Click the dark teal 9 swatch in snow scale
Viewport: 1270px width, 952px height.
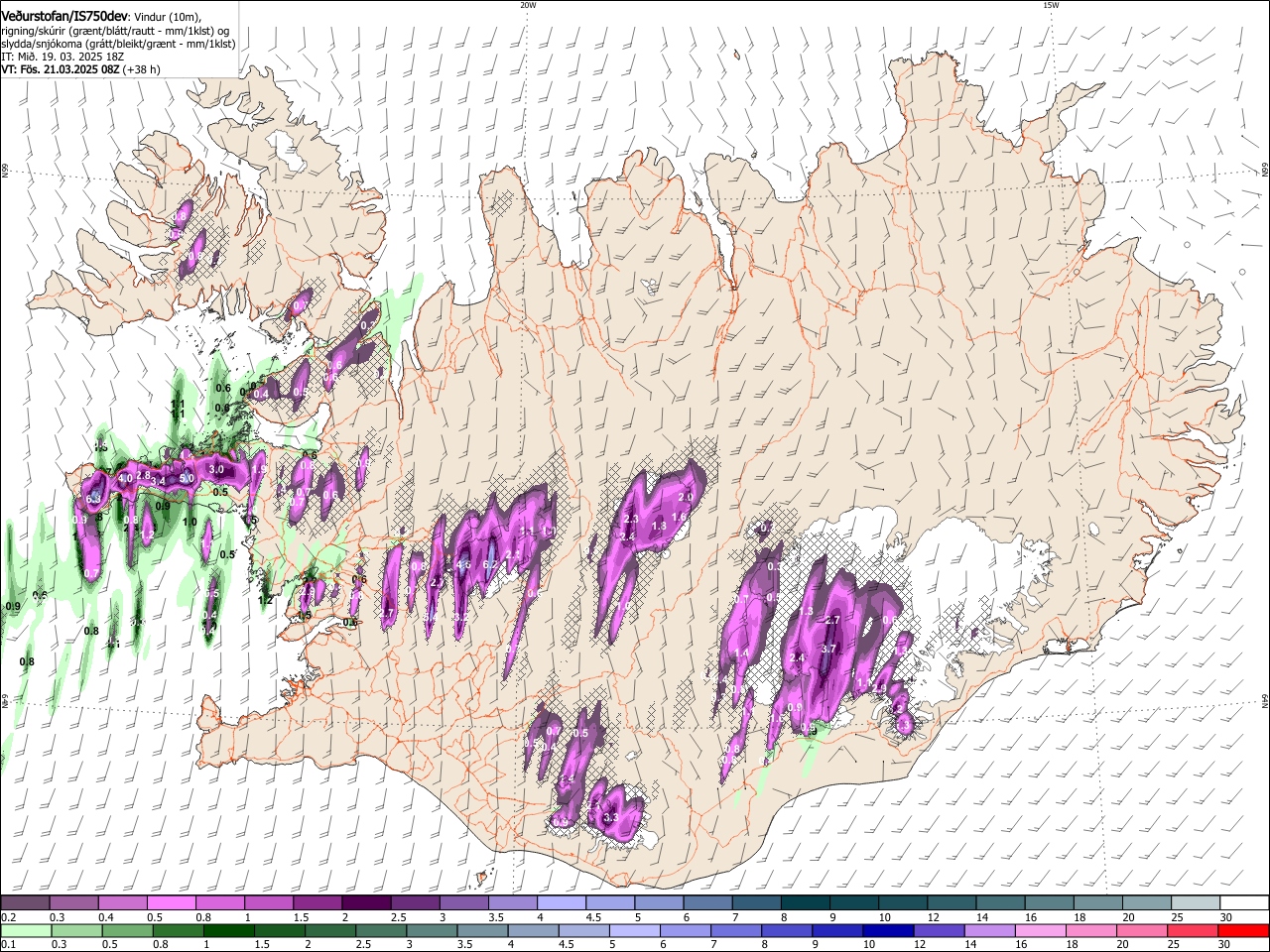click(853, 903)
